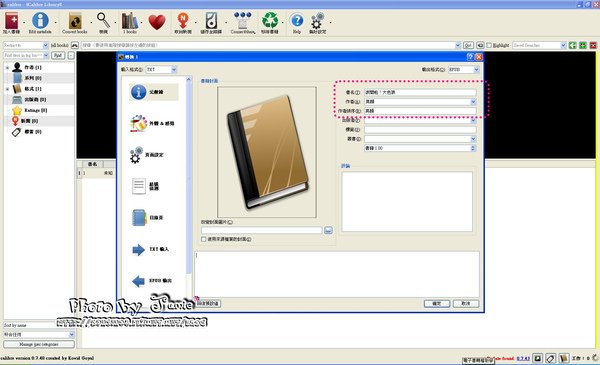600x365 pixels.
Task: Open Edit metadata blue info icon
Action: coord(40,21)
